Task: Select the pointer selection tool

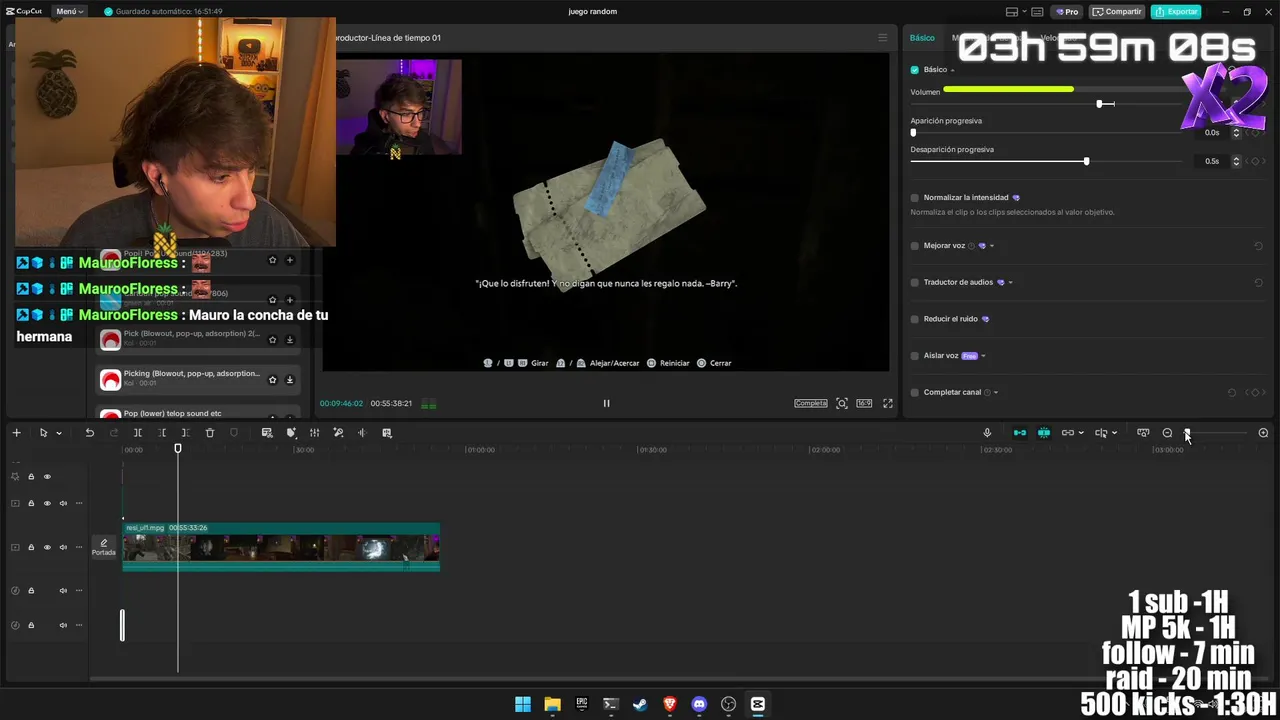Action: 43,433
